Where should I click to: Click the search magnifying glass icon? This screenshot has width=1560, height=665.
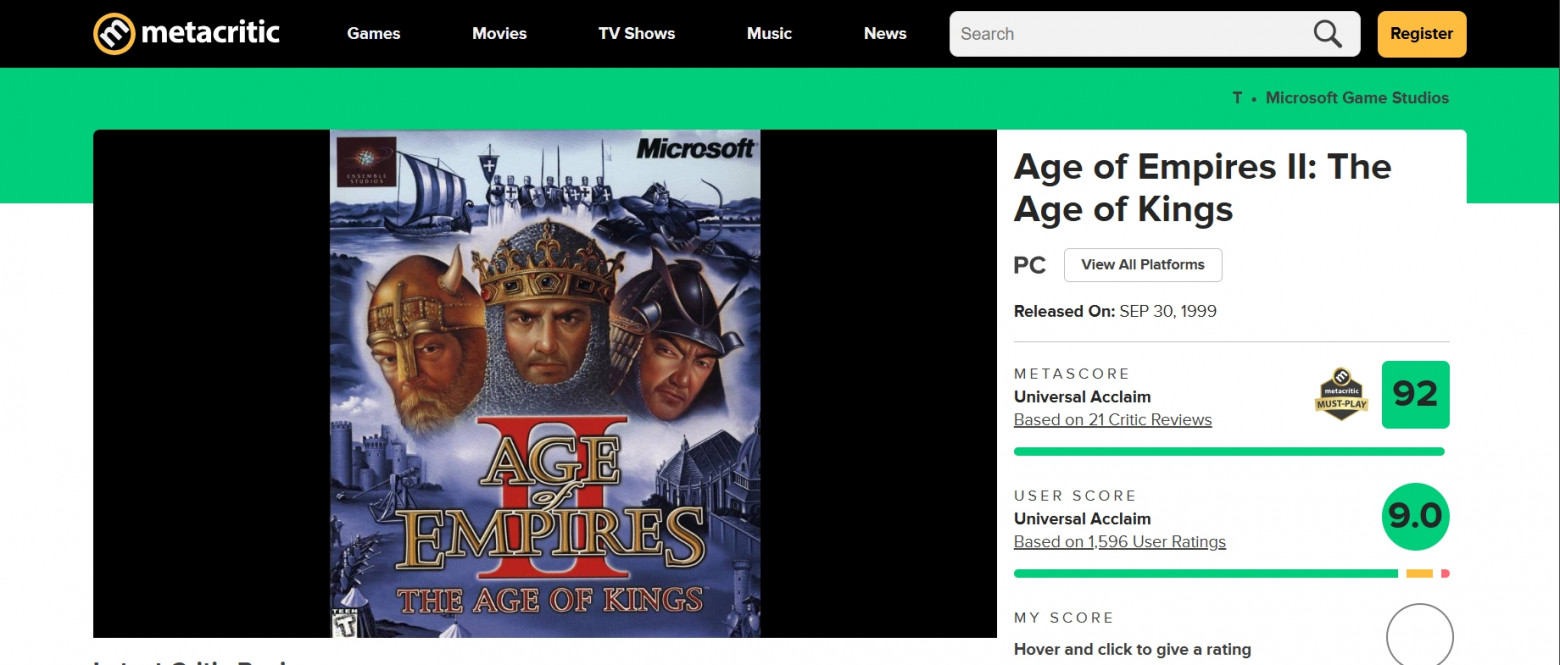coord(1326,33)
